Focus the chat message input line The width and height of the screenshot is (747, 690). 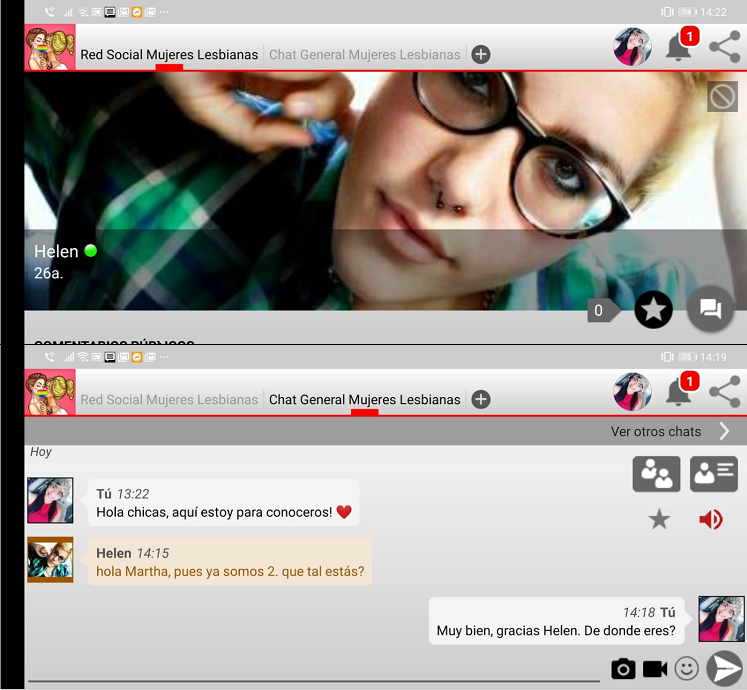[x=313, y=672]
